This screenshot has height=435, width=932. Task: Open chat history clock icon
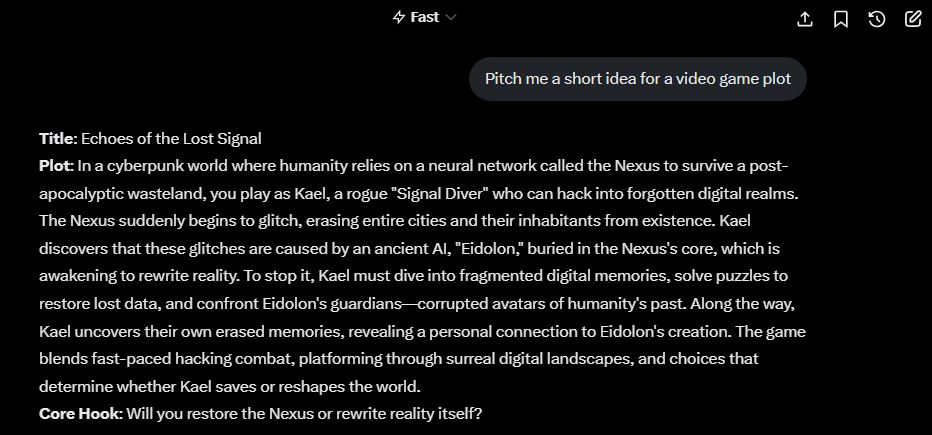click(x=877, y=19)
